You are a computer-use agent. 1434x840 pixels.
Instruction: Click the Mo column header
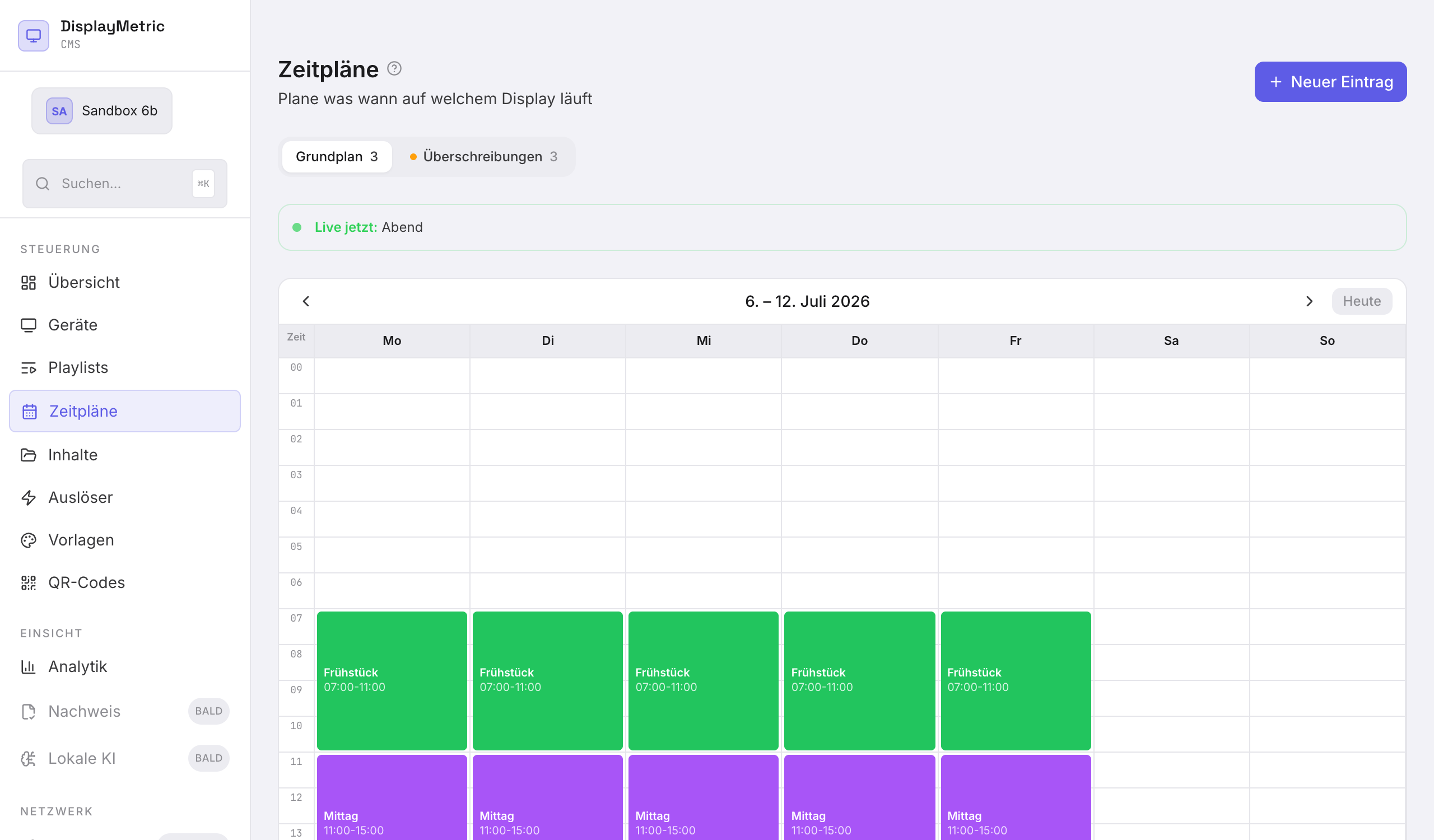392,341
